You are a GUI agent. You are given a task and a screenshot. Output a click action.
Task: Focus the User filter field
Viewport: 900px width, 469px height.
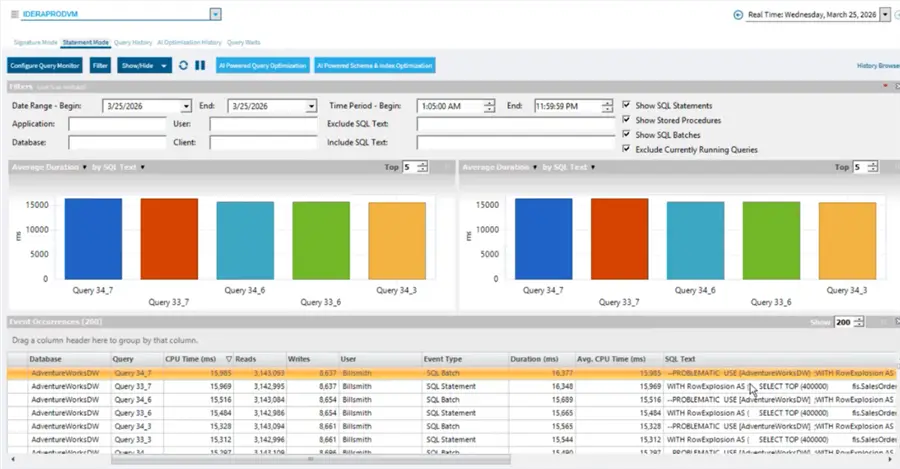263,124
